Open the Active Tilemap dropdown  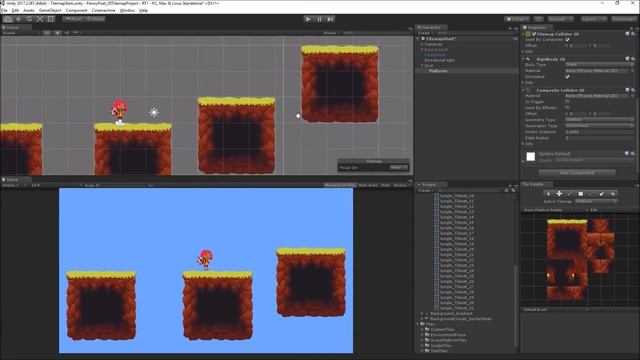(x=596, y=201)
